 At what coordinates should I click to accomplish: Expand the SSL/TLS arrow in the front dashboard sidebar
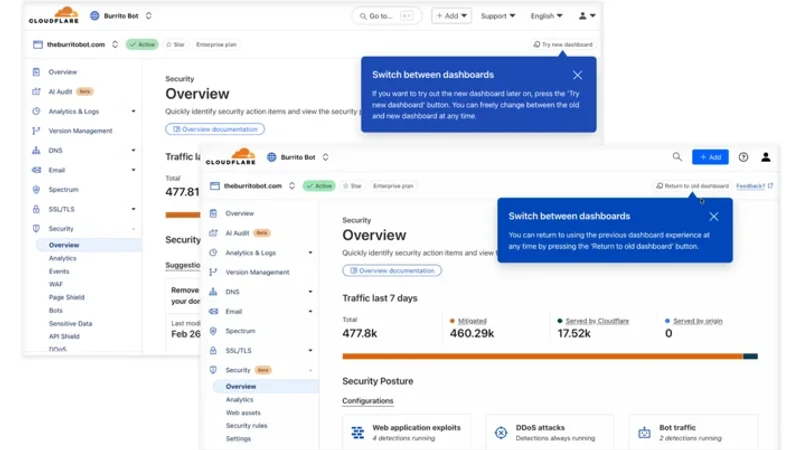coord(310,351)
